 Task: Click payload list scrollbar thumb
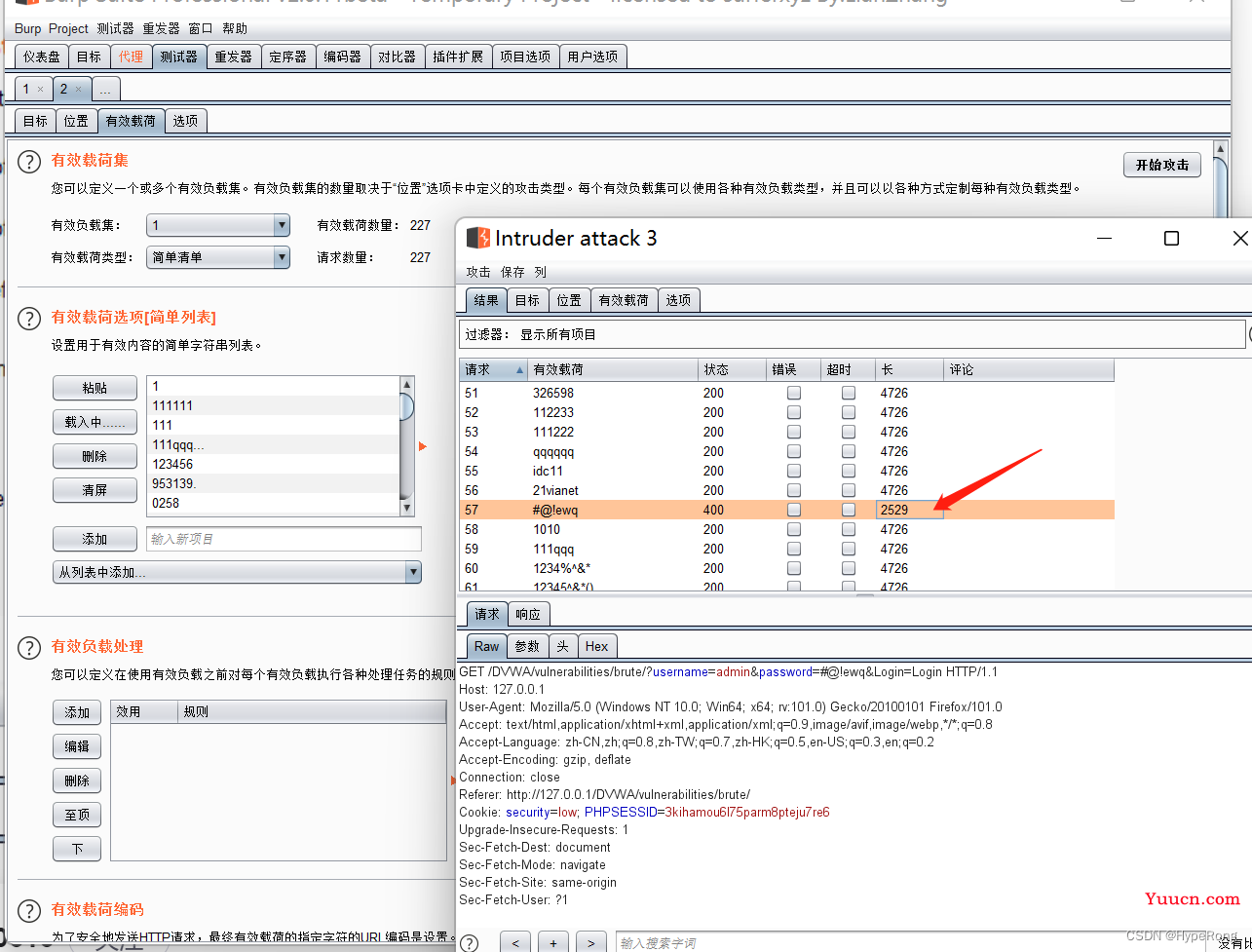pos(407,405)
